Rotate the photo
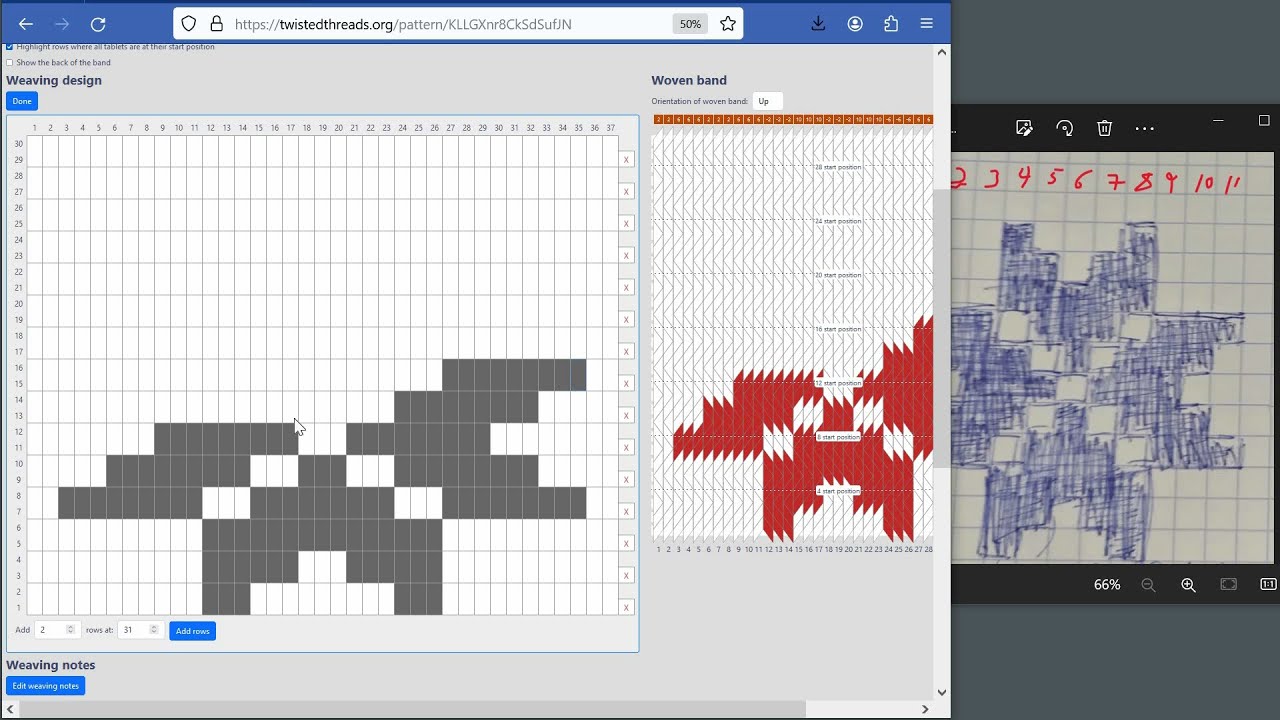This screenshot has width=1280, height=720. tap(1064, 128)
